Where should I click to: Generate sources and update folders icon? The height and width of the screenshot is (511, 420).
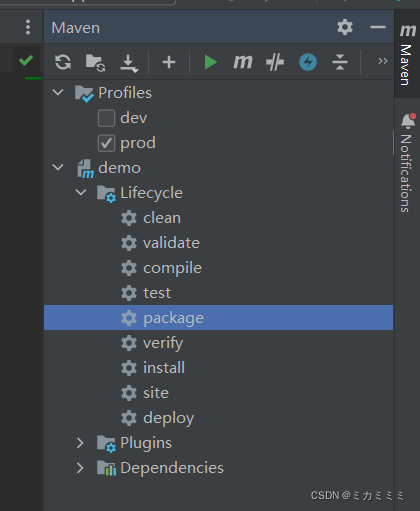coord(95,62)
